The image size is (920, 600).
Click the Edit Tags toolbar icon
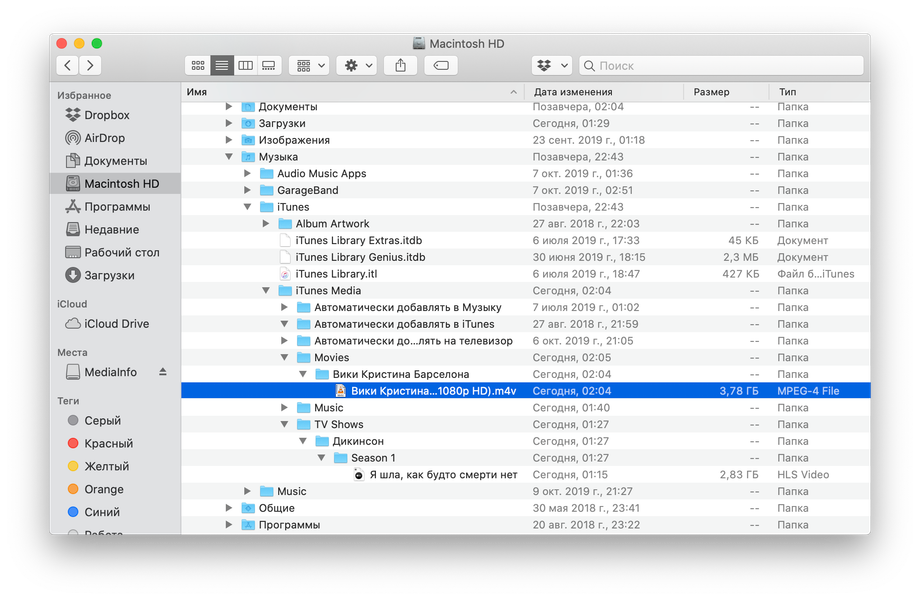(x=441, y=66)
